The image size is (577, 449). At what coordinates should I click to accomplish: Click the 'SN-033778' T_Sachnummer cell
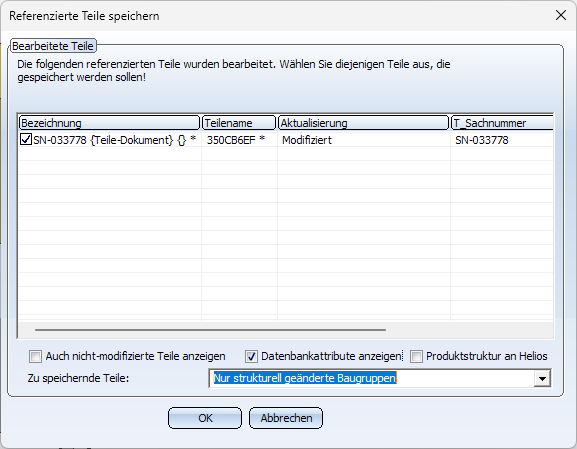(482, 140)
